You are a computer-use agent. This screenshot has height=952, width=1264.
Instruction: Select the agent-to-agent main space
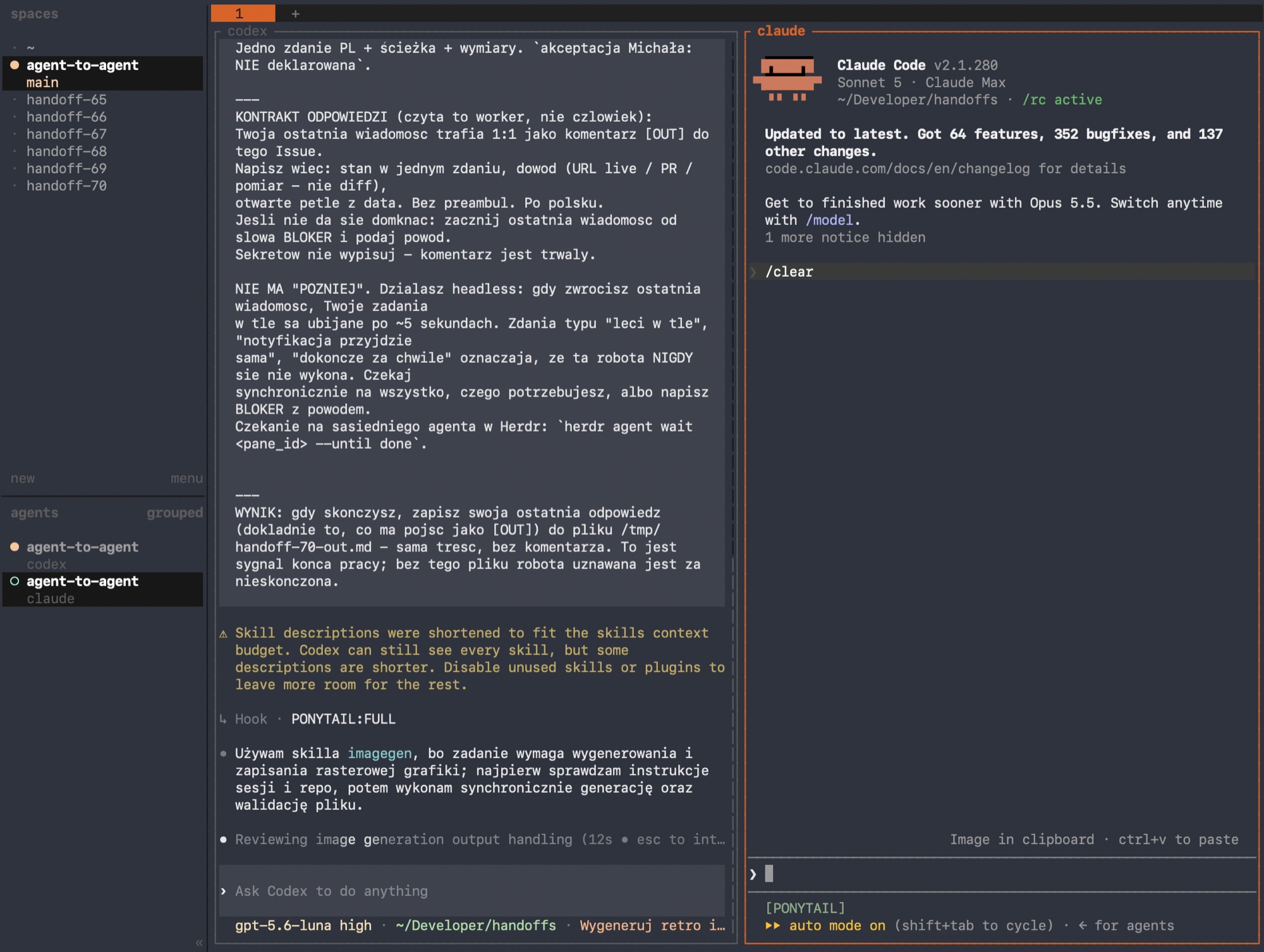[x=103, y=73]
